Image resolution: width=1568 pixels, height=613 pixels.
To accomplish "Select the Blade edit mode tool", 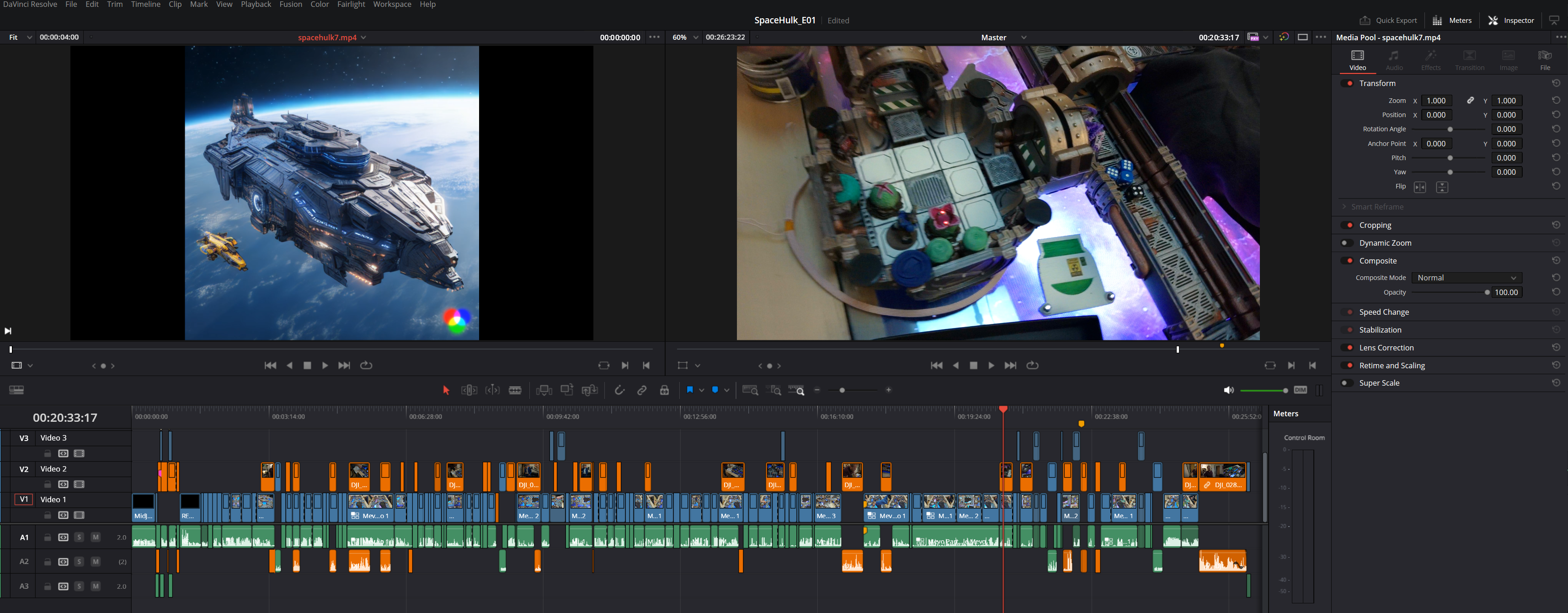I will pyautogui.click(x=515, y=390).
